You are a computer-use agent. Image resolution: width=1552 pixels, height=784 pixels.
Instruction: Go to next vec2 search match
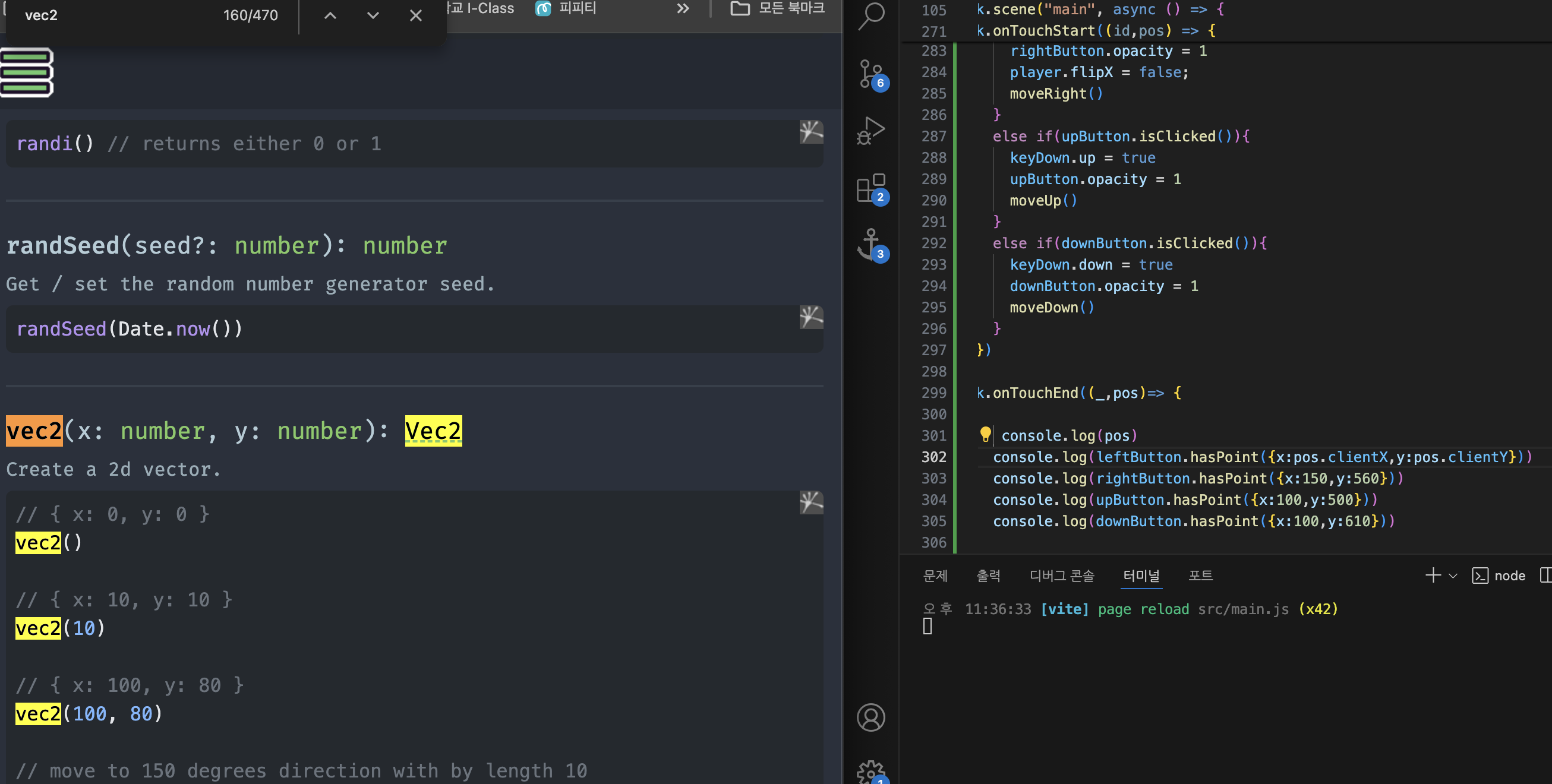click(x=373, y=15)
